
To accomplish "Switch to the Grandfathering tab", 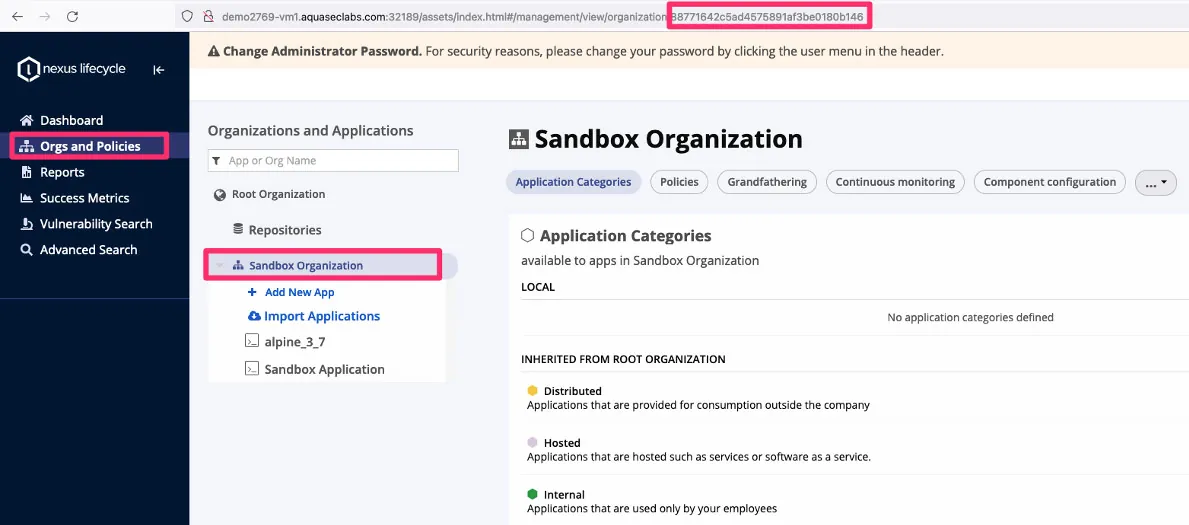I will (767, 182).
